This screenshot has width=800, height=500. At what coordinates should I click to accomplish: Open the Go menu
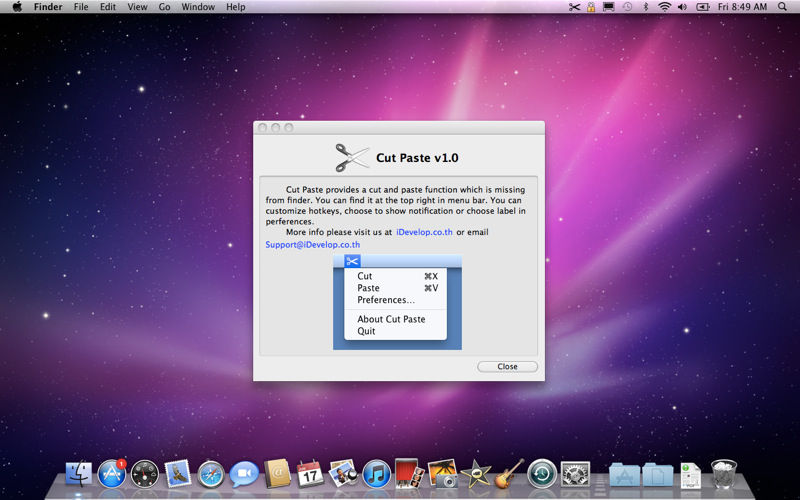(164, 7)
